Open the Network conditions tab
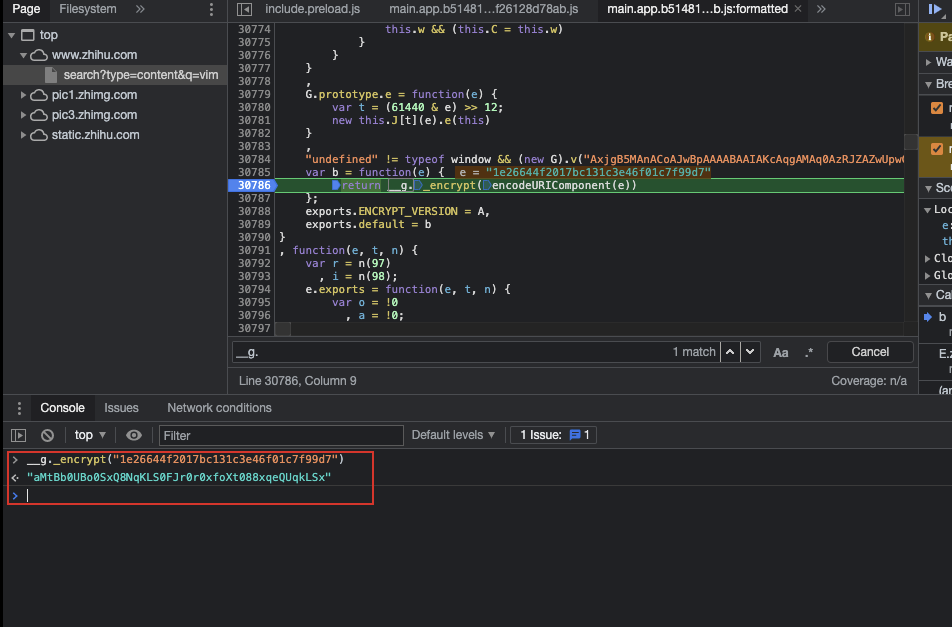Viewport: 952px width, 627px height. 219,408
